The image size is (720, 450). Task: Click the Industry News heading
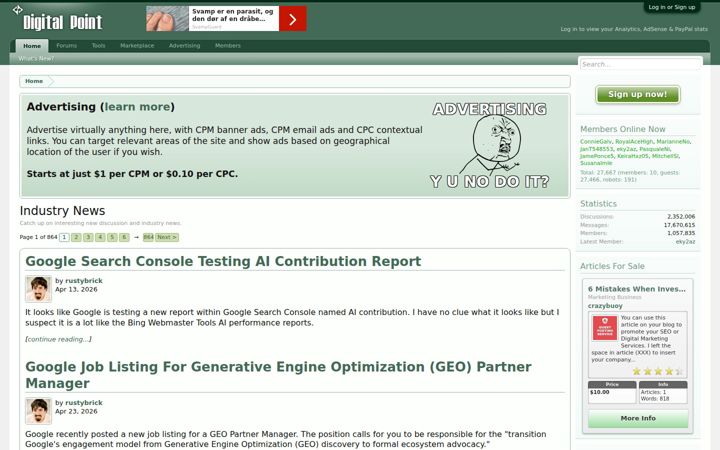click(x=62, y=211)
